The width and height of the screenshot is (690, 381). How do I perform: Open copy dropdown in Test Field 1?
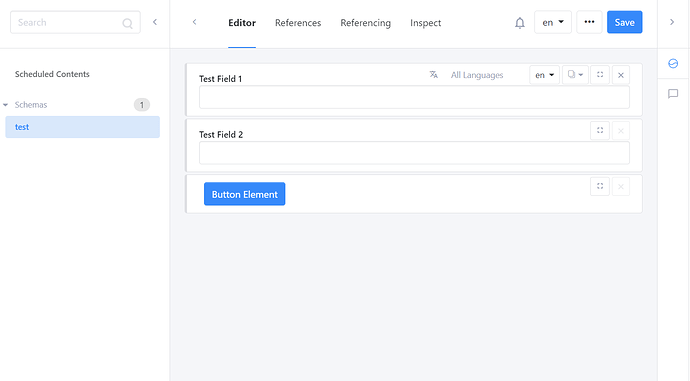(575, 75)
